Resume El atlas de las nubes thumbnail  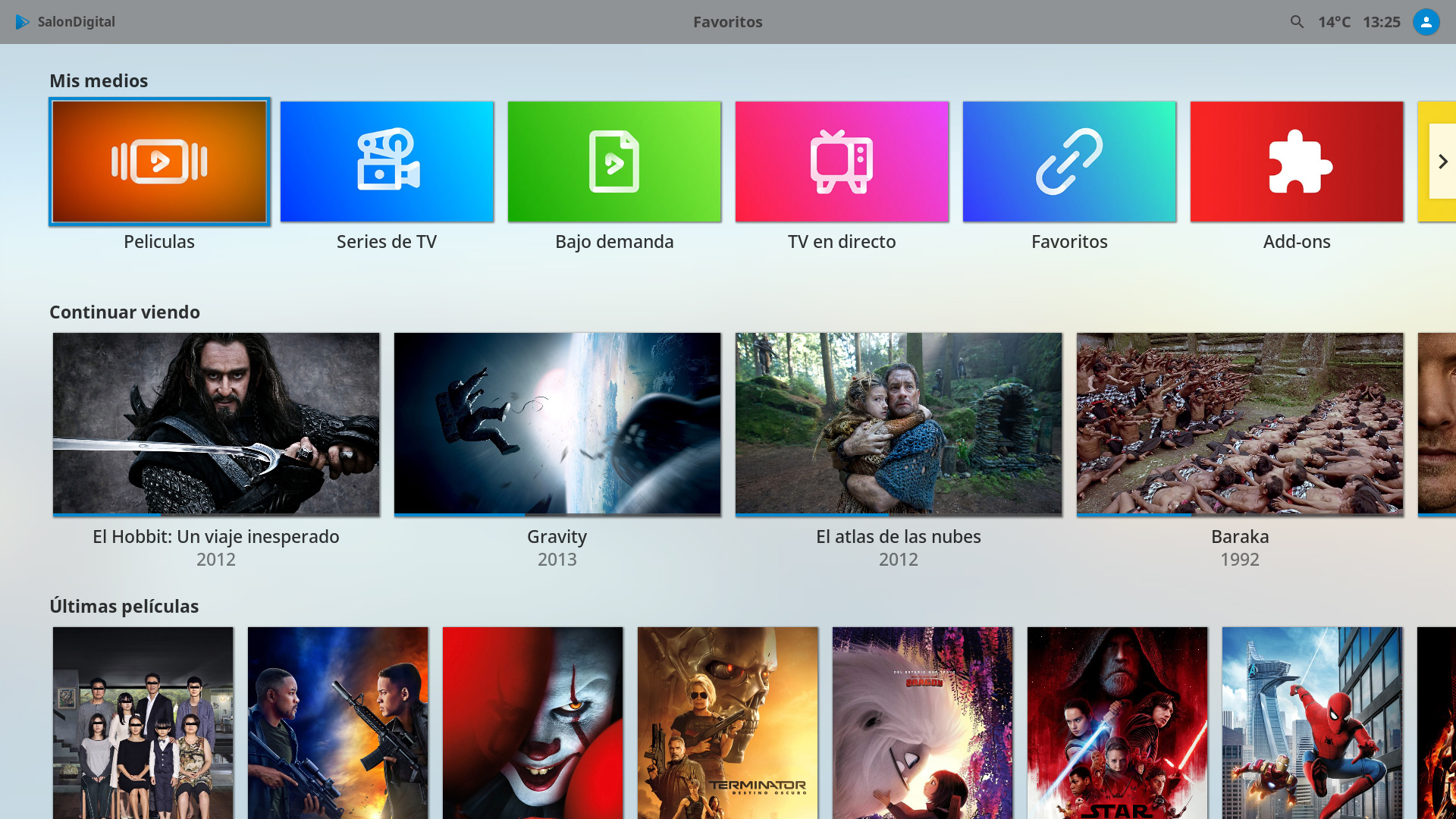(x=899, y=423)
